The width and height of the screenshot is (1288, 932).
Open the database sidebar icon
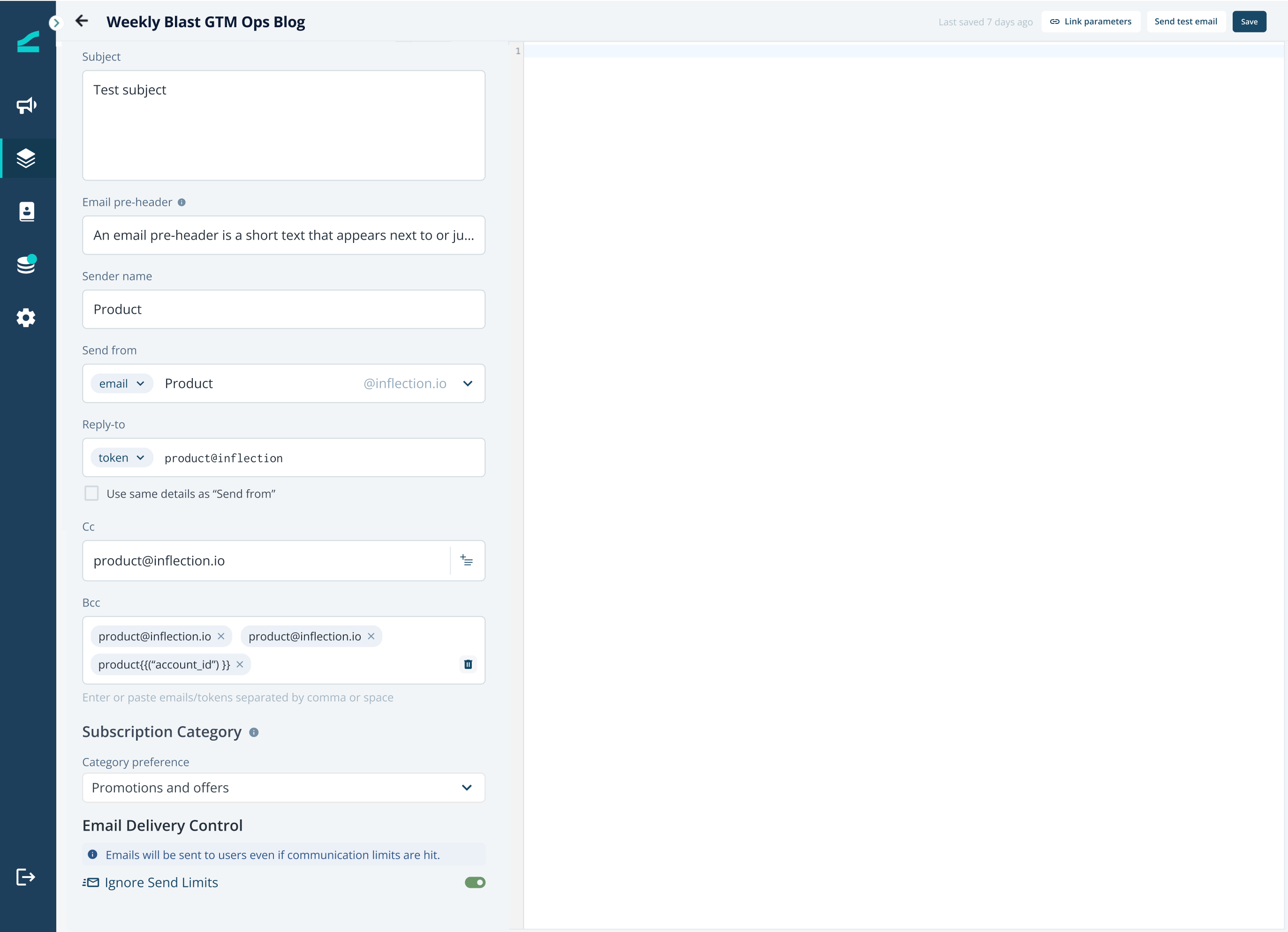click(x=26, y=264)
